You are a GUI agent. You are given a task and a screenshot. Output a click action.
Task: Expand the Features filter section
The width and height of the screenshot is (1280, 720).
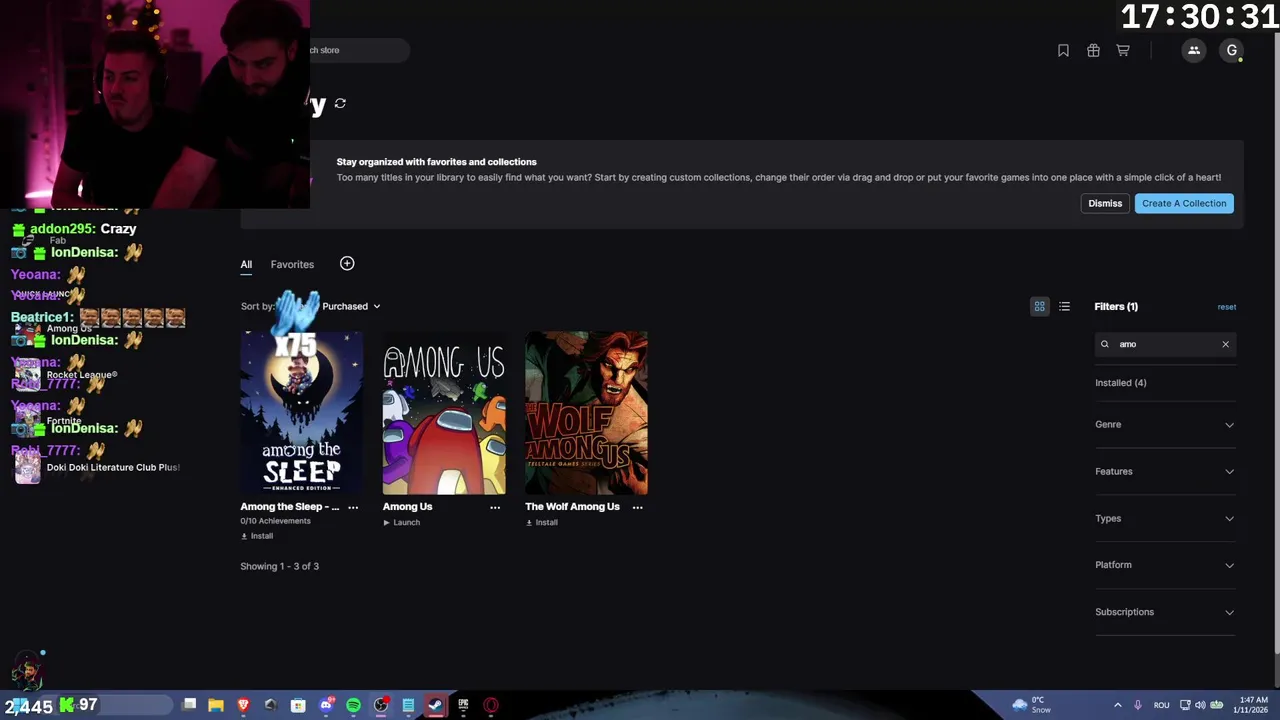coord(1165,471)
